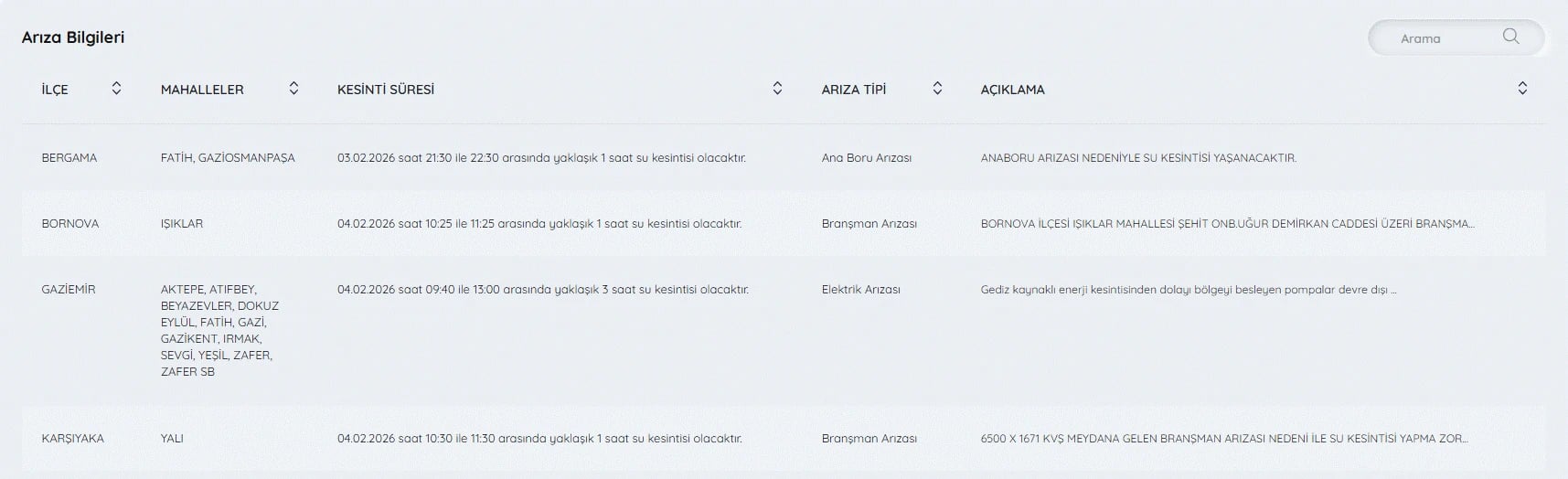Select the BERGAMA row
Image resolution: width=1568 pixels, height=479 pixels.
click(x=69, y=158)
